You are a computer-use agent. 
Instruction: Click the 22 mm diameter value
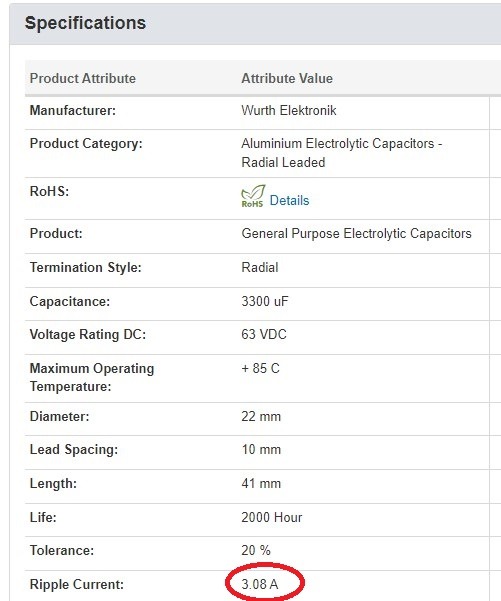261,416
